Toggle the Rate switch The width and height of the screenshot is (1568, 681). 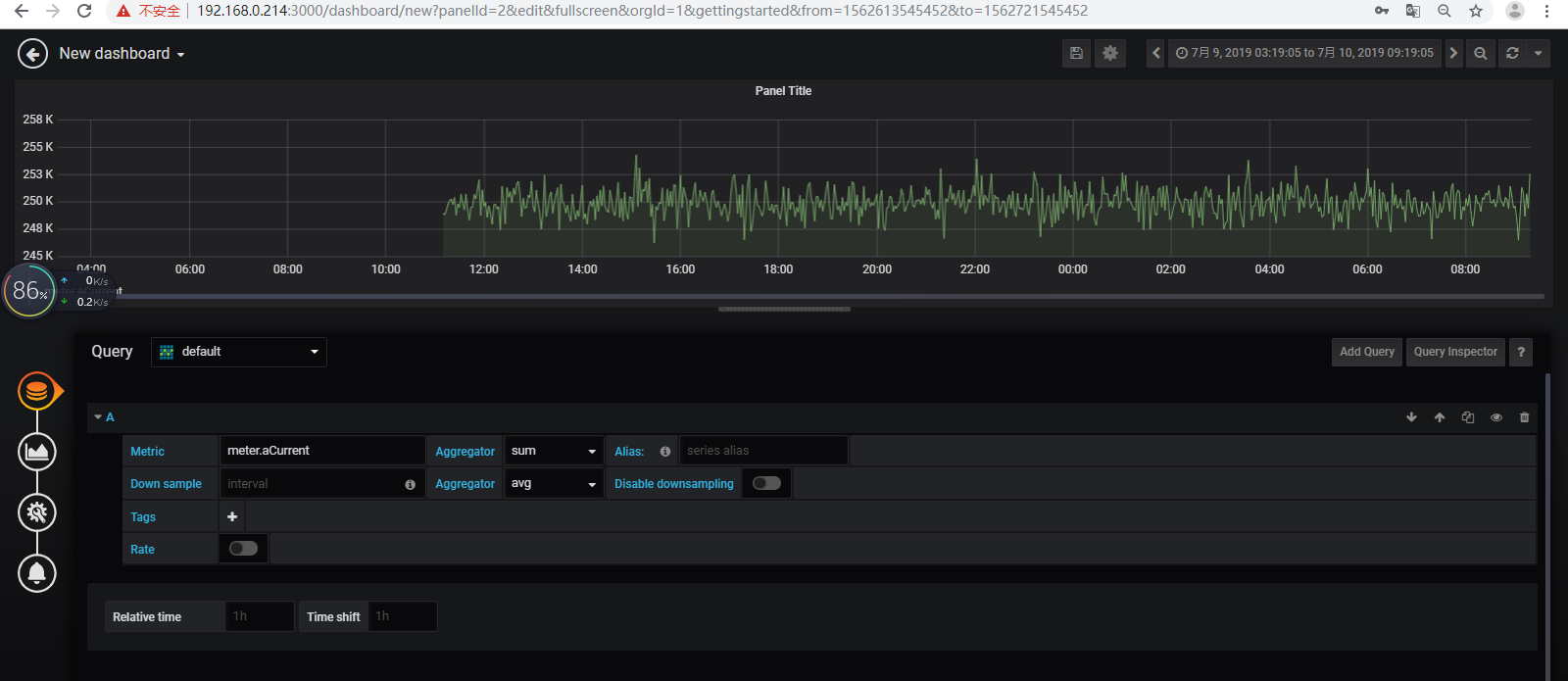click(x=243, y=549)
